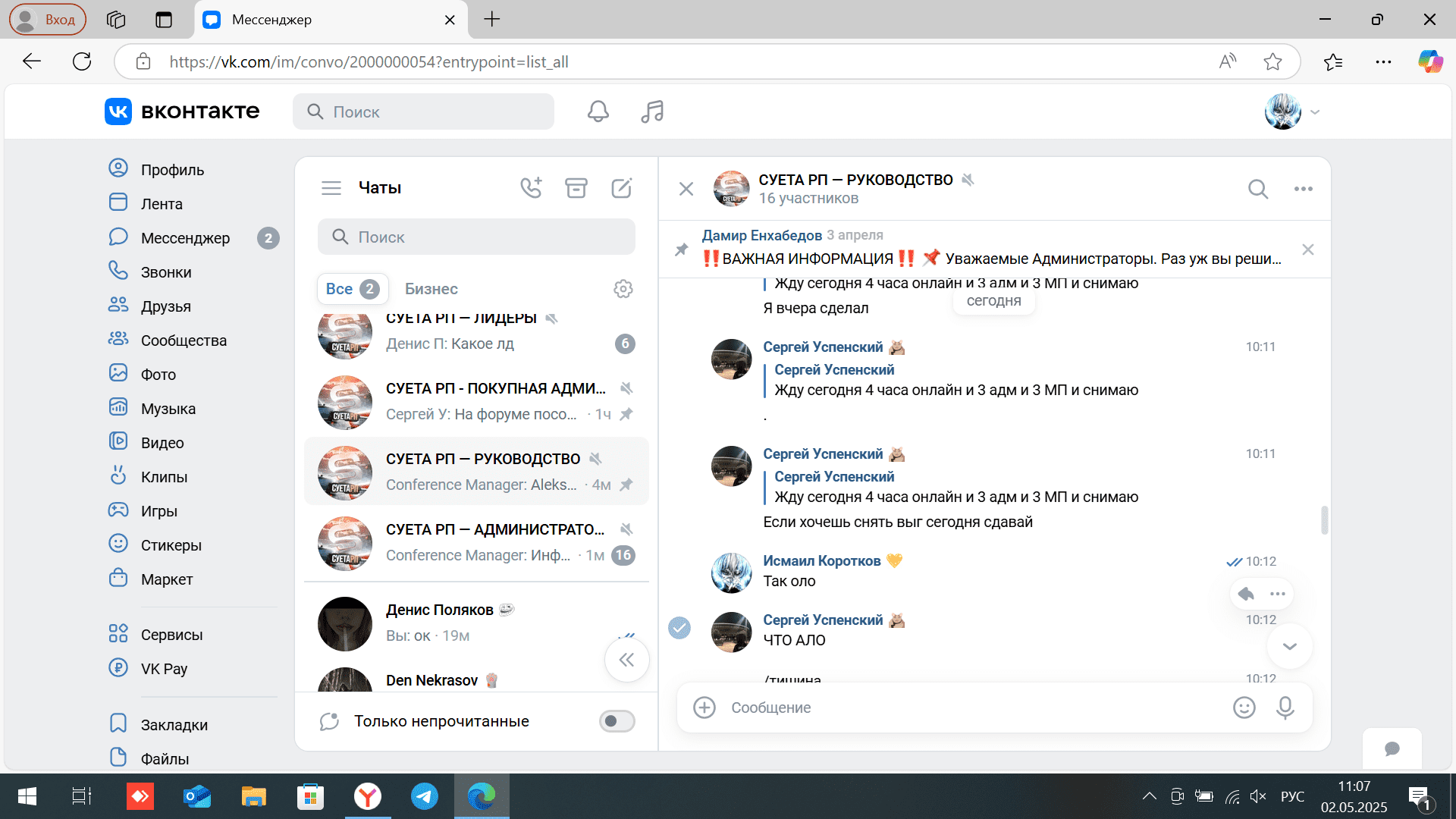
Task: Open chat folder settings gear
Action: pyautogui.click(x=623, y=289)
